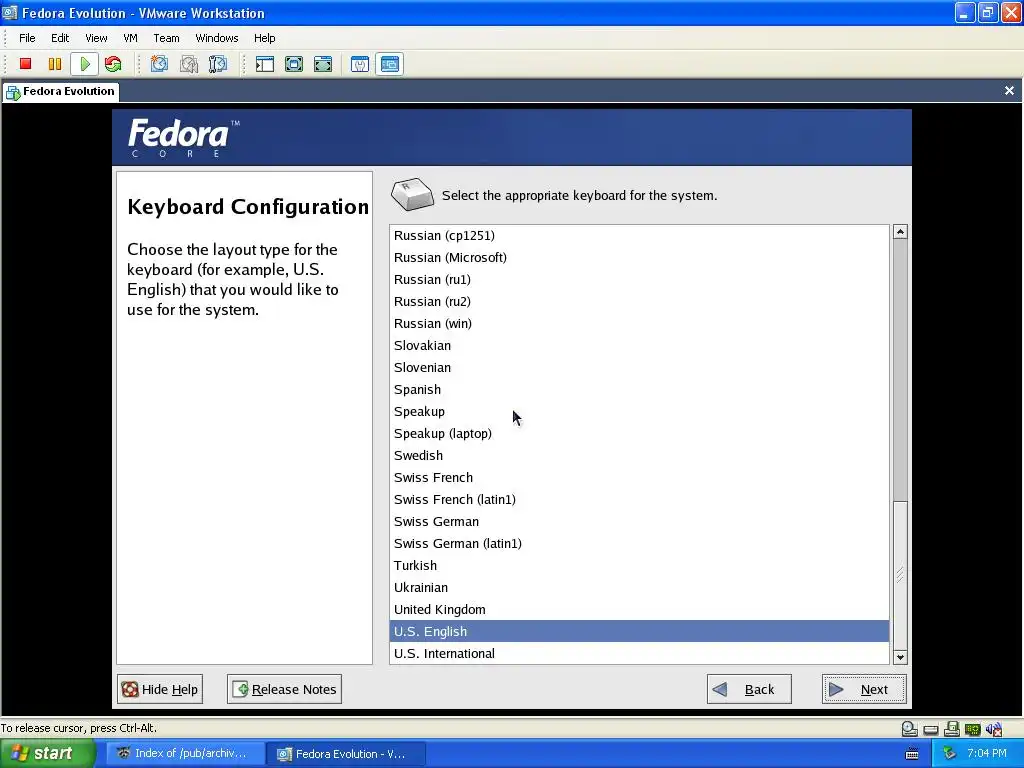Click the network adapter status icon
The image size is (1024, 768).
[972, 729]
